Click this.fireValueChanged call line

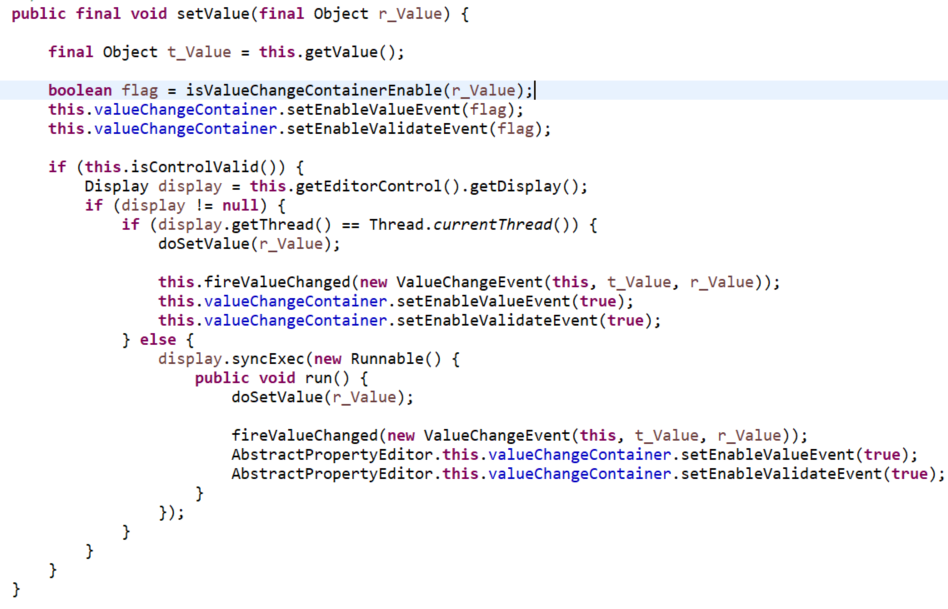click(x=469, y=282)
